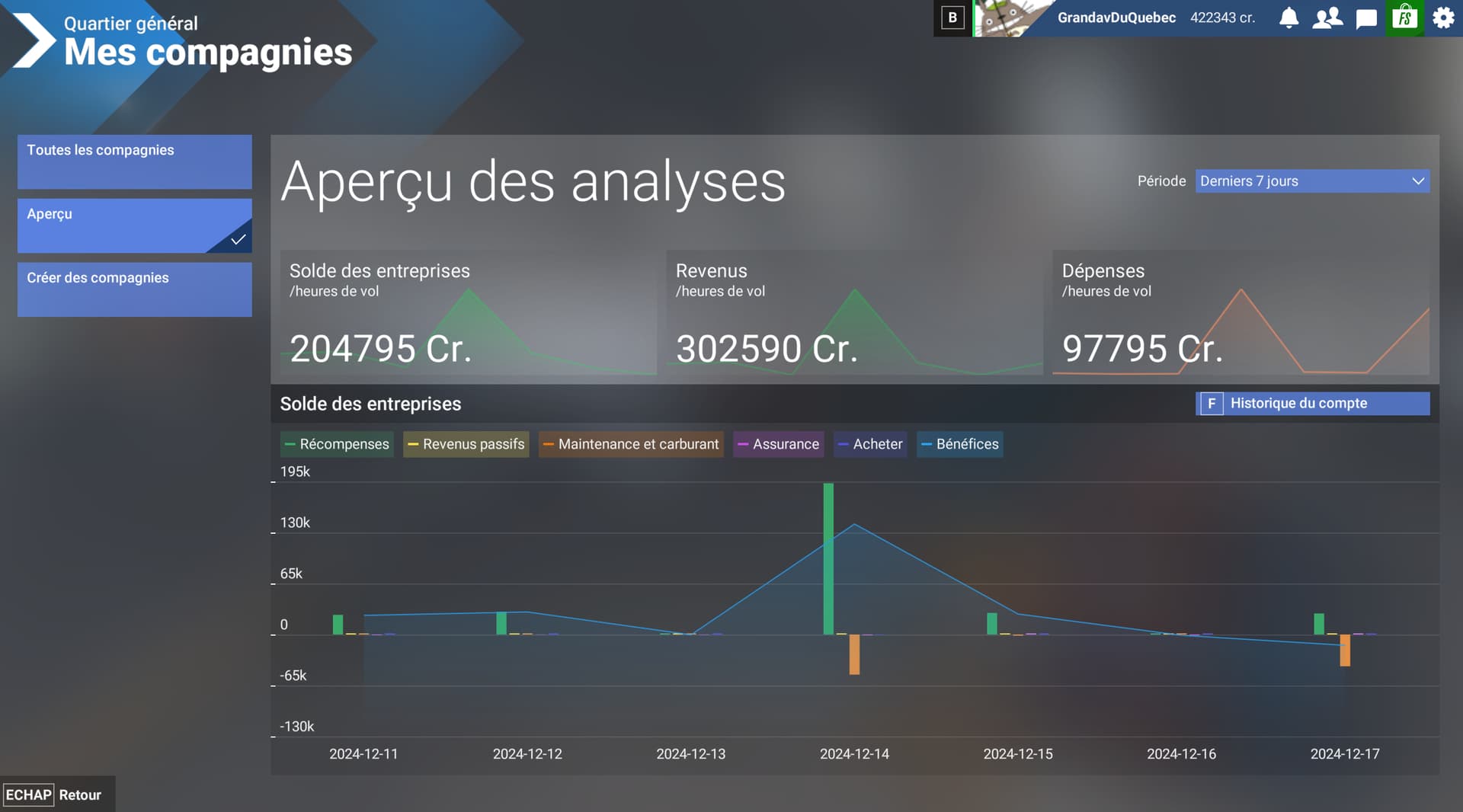
Task: Click the 2024-12-17 date label
Action: [x=1345, y=754]
